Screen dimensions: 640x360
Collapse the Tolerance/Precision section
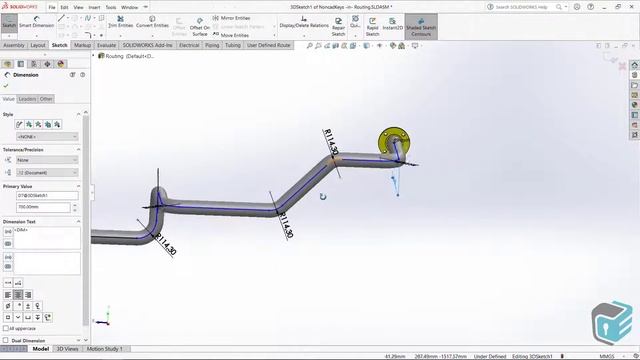click(78, 150)
